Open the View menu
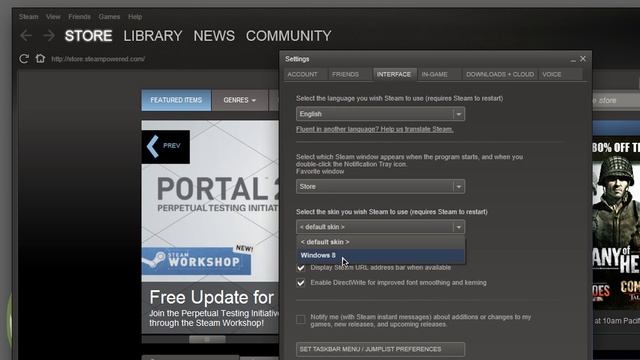Image resolution: width=640 pixels, height=360 pixels. pyautogui.click(x=53, y=17)
